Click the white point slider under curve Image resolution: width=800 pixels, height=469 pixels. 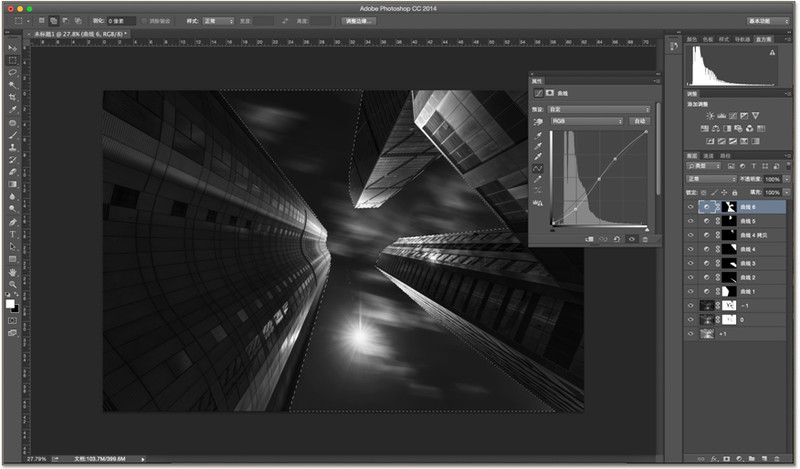647,230
